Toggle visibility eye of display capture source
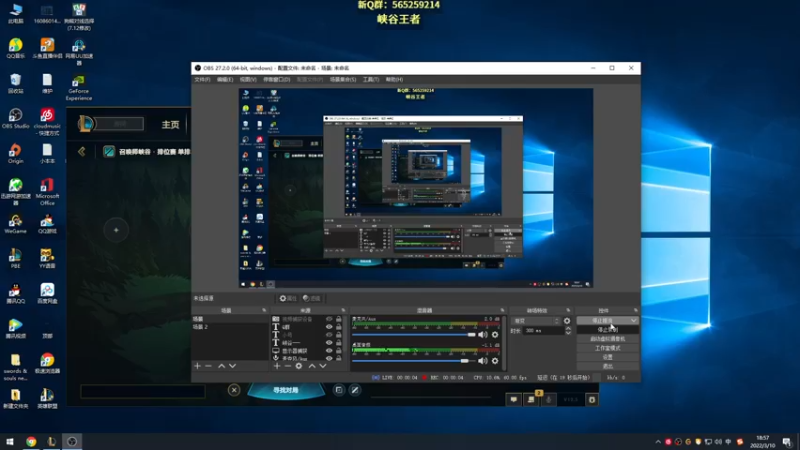The width and height of the screenshot is (800, 450). click(329, 351)
